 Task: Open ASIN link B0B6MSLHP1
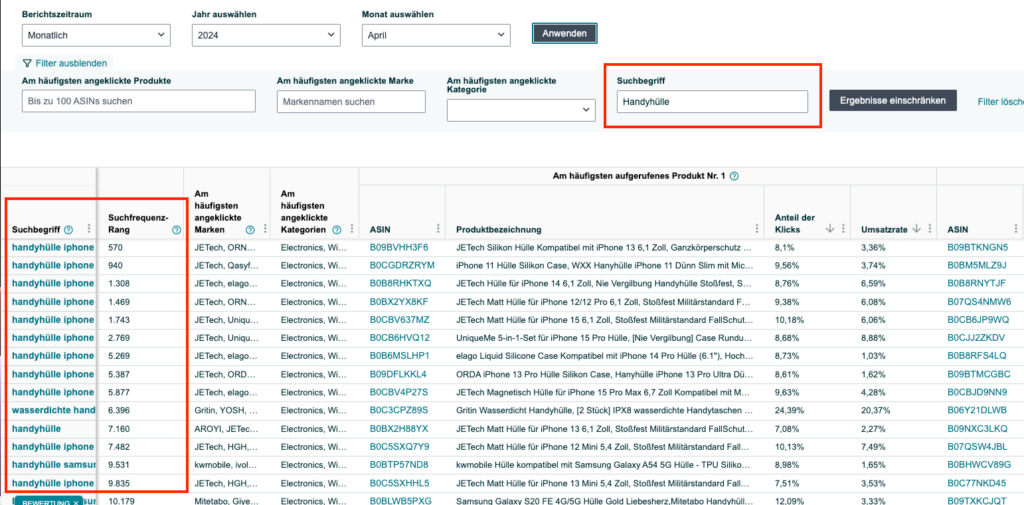click(x=399, y=356)
